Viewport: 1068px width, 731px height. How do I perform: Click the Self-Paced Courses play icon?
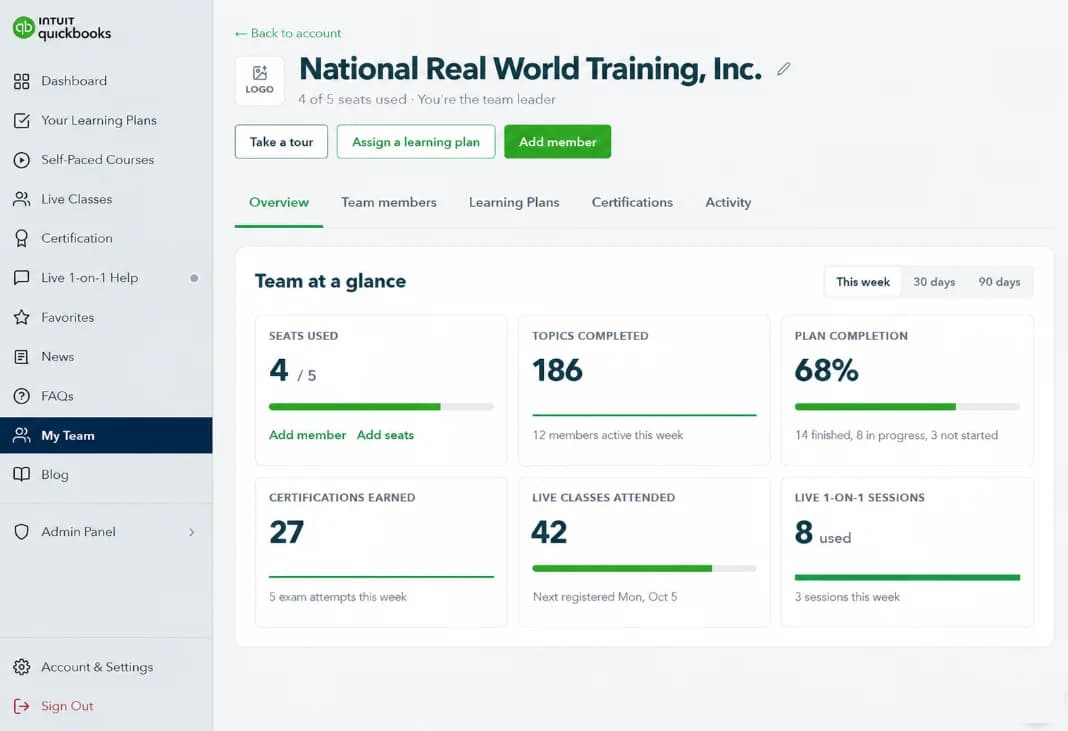click(22, 160)
